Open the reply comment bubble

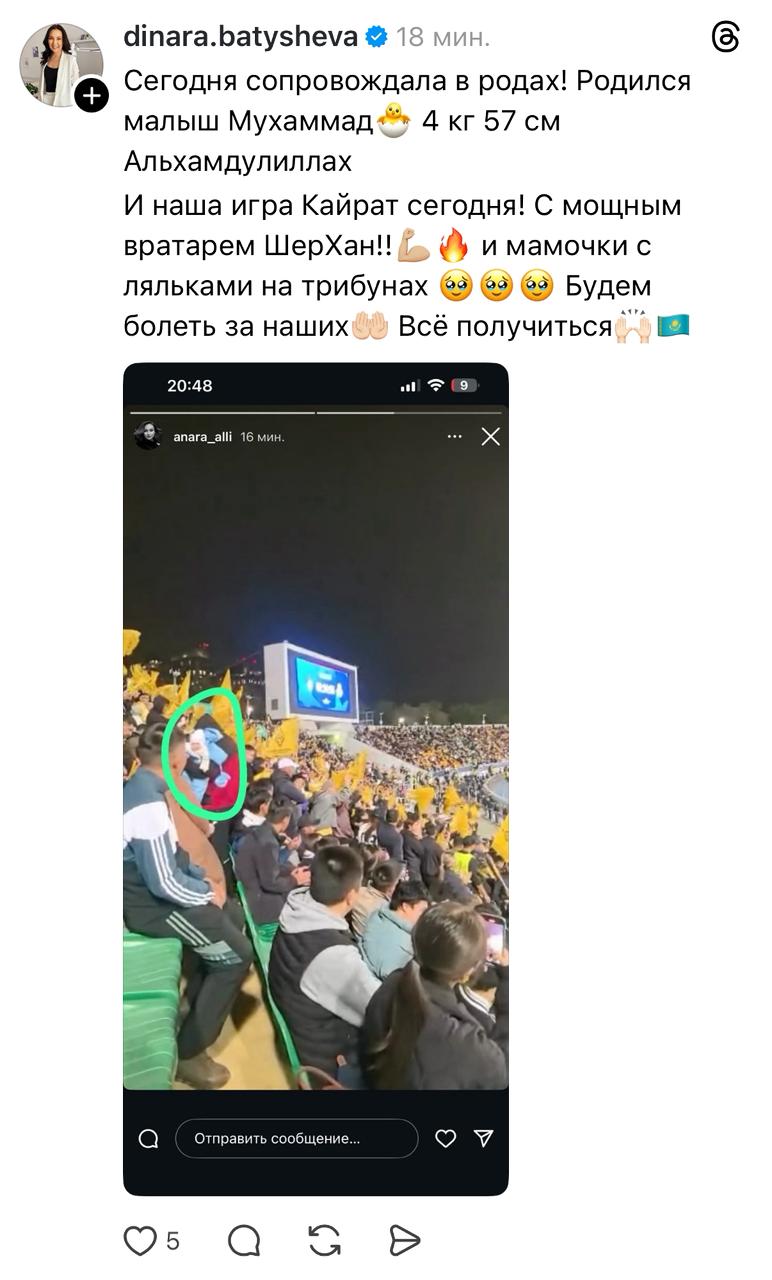coord(244,1241)
